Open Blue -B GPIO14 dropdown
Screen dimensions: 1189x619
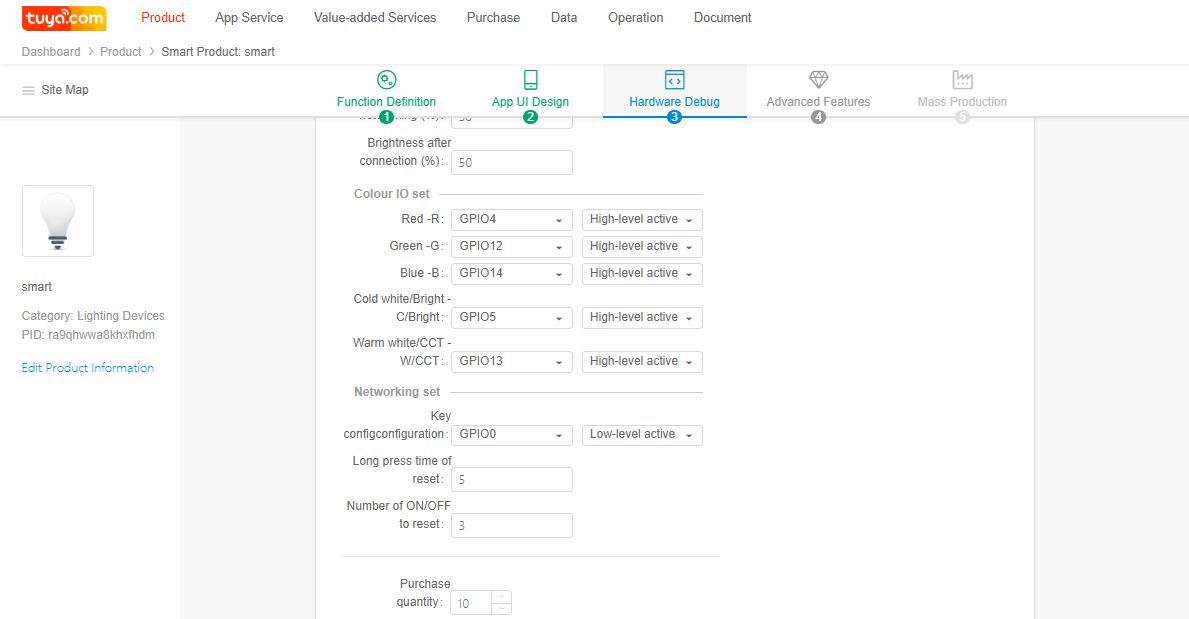point(512,273)
